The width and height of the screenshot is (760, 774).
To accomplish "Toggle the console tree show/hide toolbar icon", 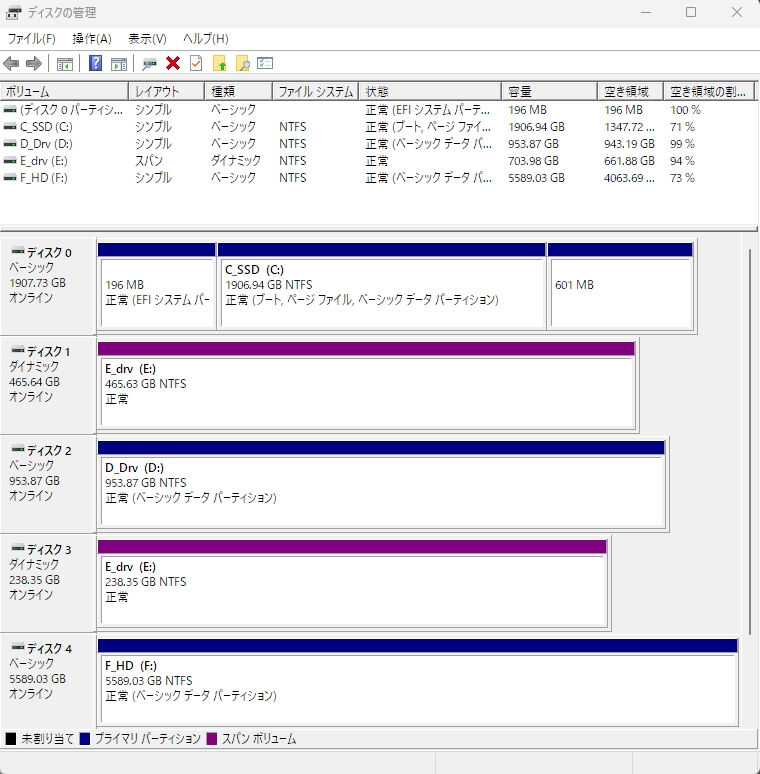I will pos(65,64).
